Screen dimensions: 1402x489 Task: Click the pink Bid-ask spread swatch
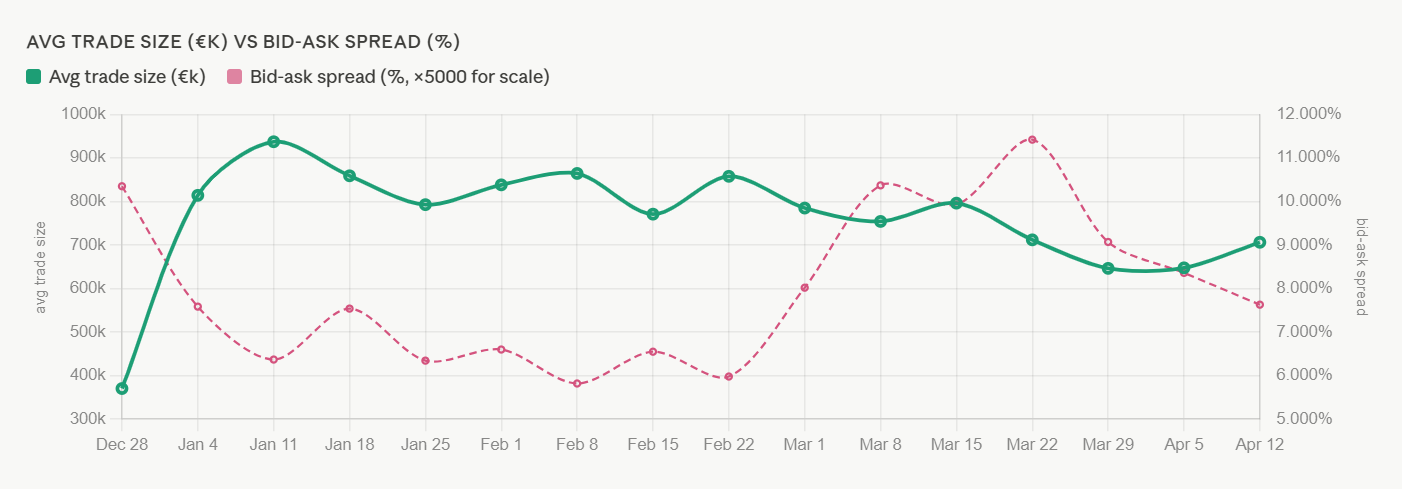(235, 77)
